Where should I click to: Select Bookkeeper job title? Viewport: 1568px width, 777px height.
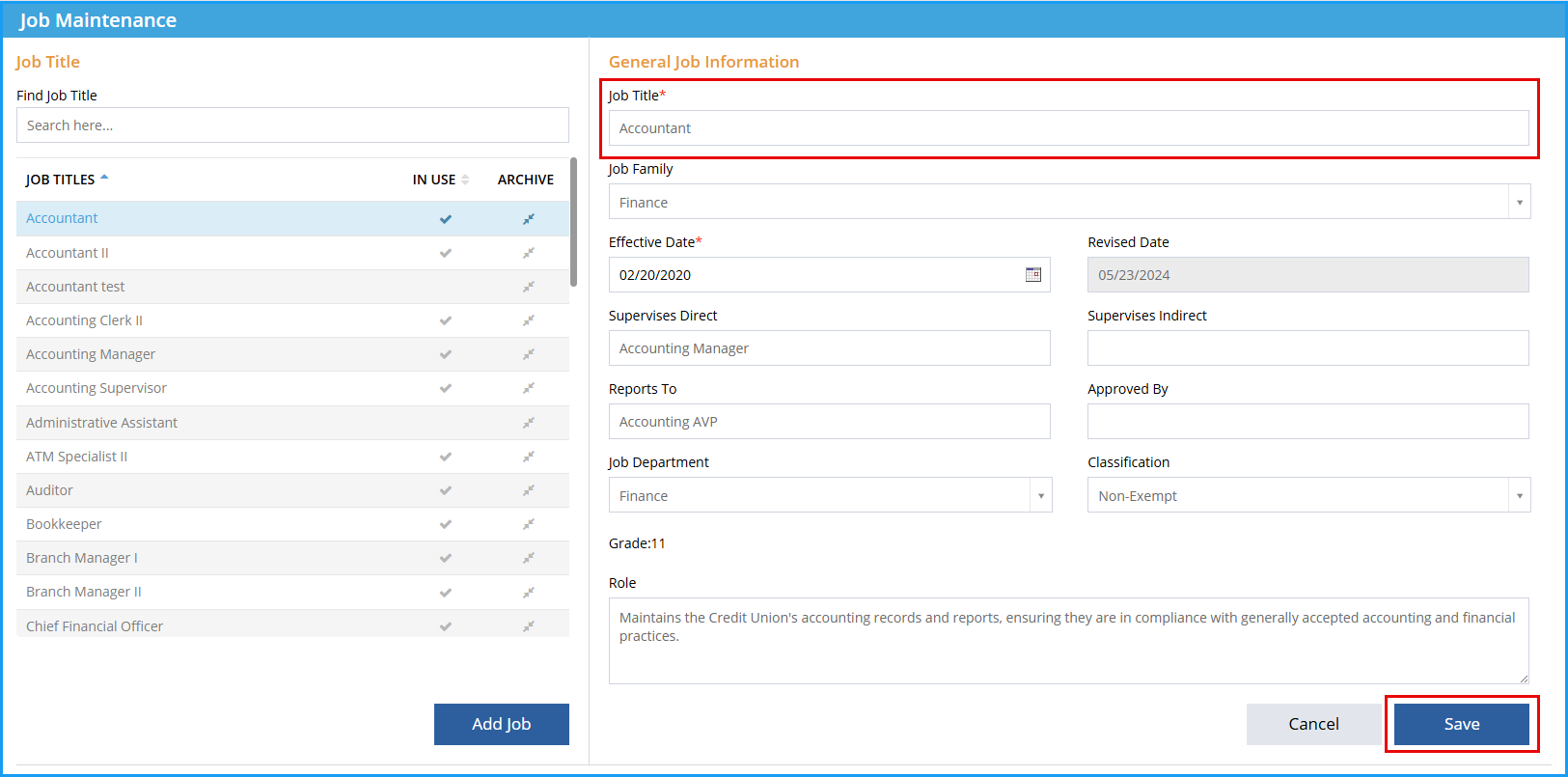pyautogui.click(x=292, y=524)
